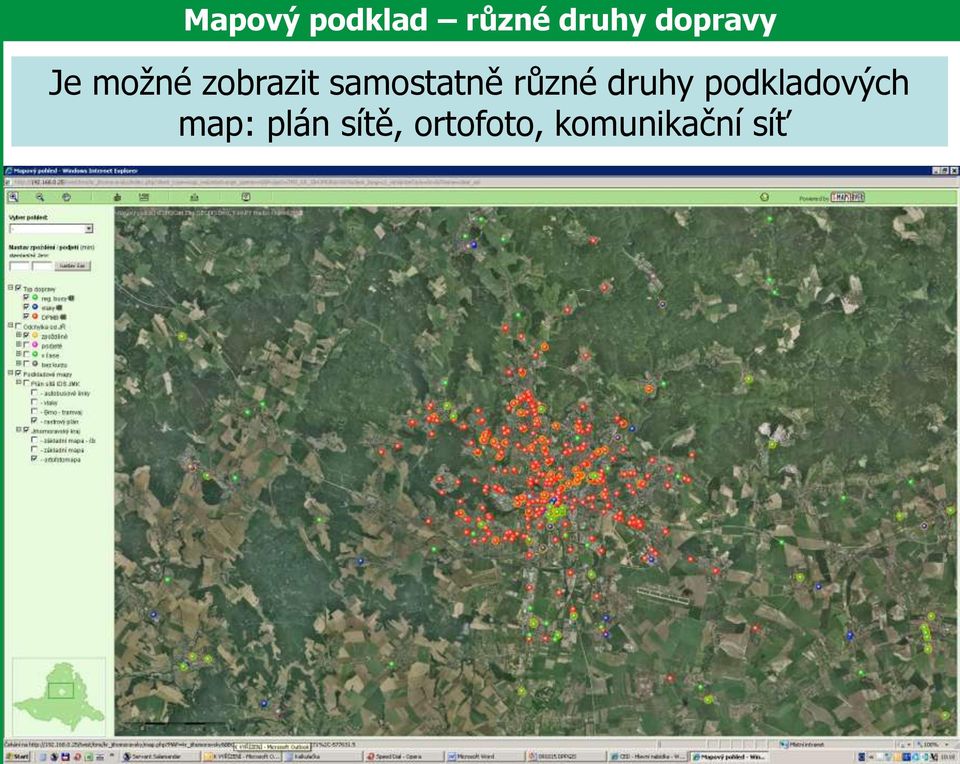
Task: Click the orange DPMB legend circle
Action: (35, 316)
